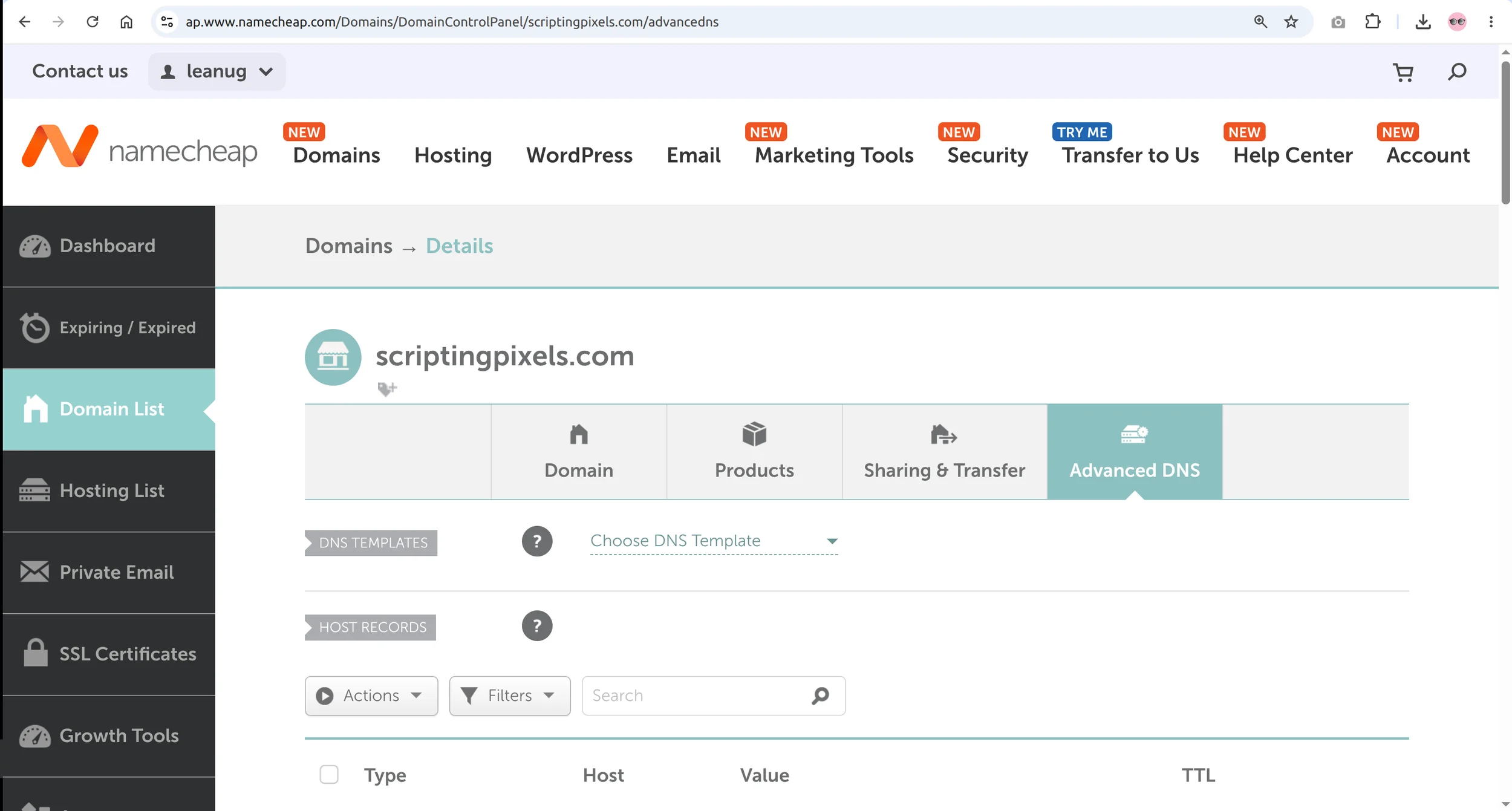Open SSL Certificates in sidebar
Image resolution: width=1512 pixels, height=811 pixels.
click(x=109, y=654)
